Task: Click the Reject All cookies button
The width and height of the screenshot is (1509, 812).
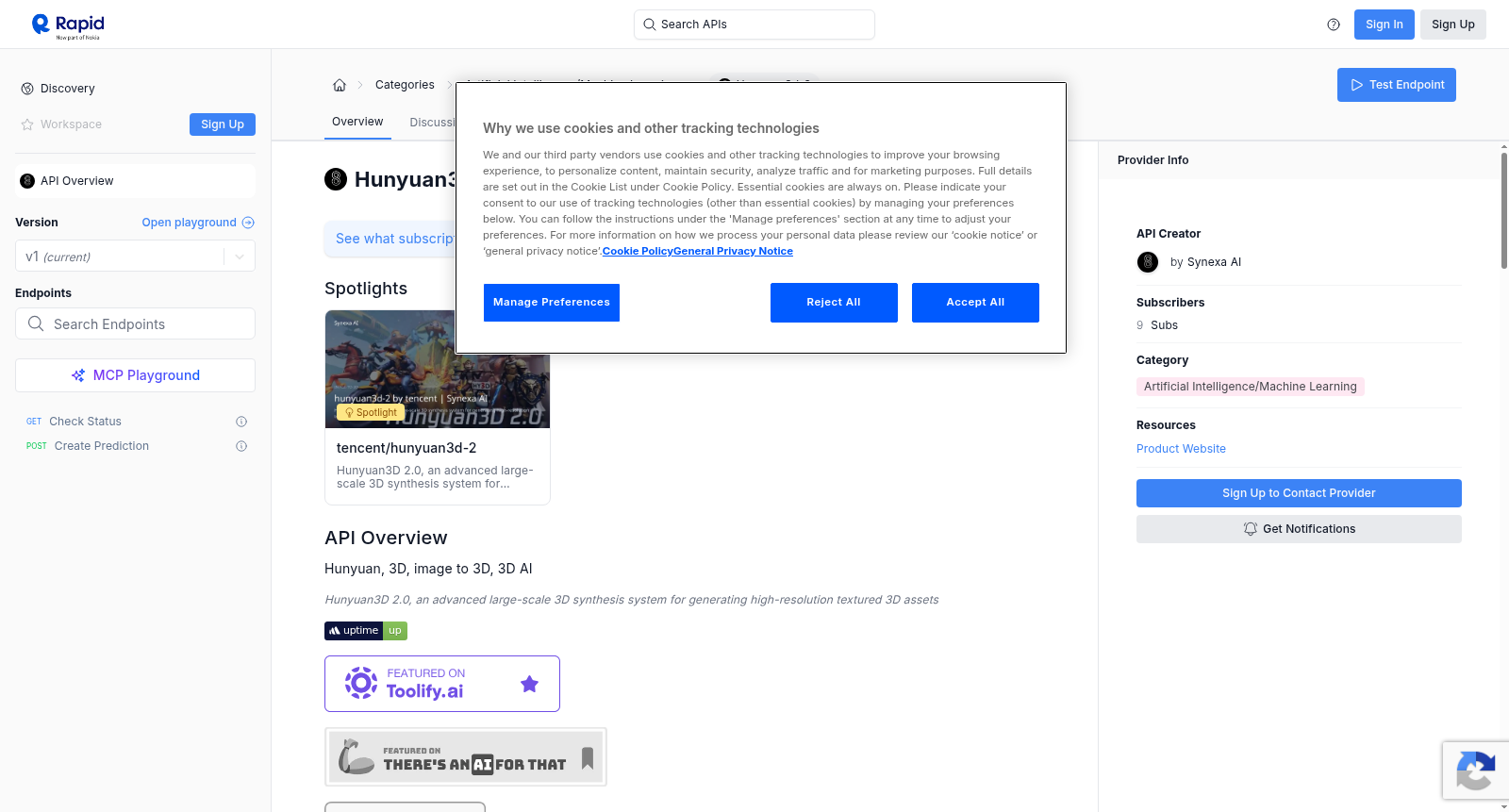Action: pos(834,303)
